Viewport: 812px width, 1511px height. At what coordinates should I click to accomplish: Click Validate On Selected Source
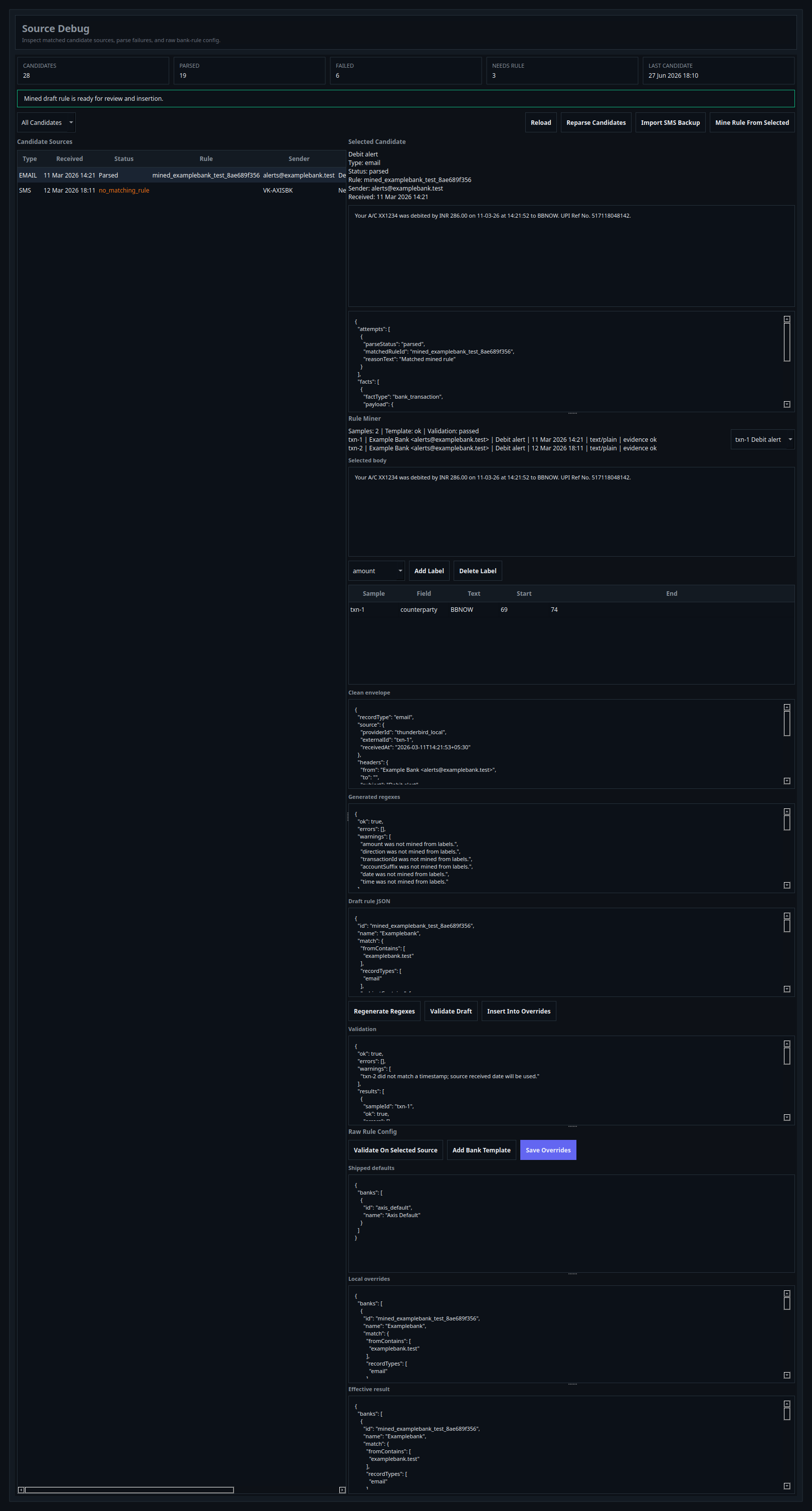[x=395, y=1150]
